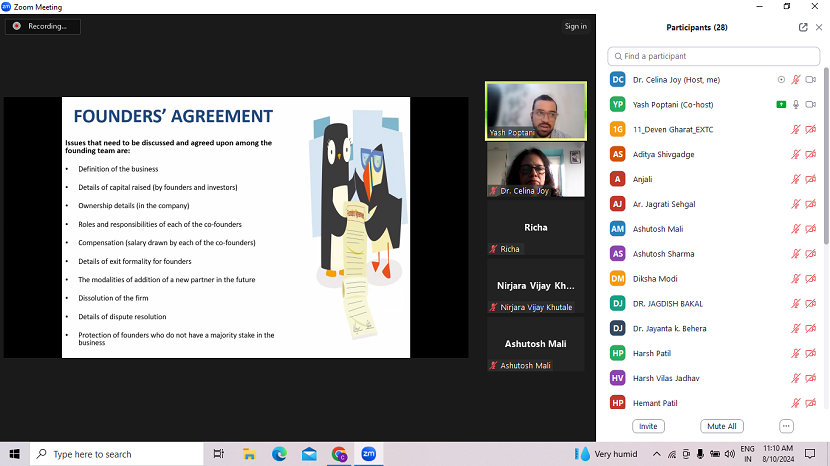830x466 pixels.
Task: Click Dr. Celina Joy's camera icon
Action: (810, 79)
